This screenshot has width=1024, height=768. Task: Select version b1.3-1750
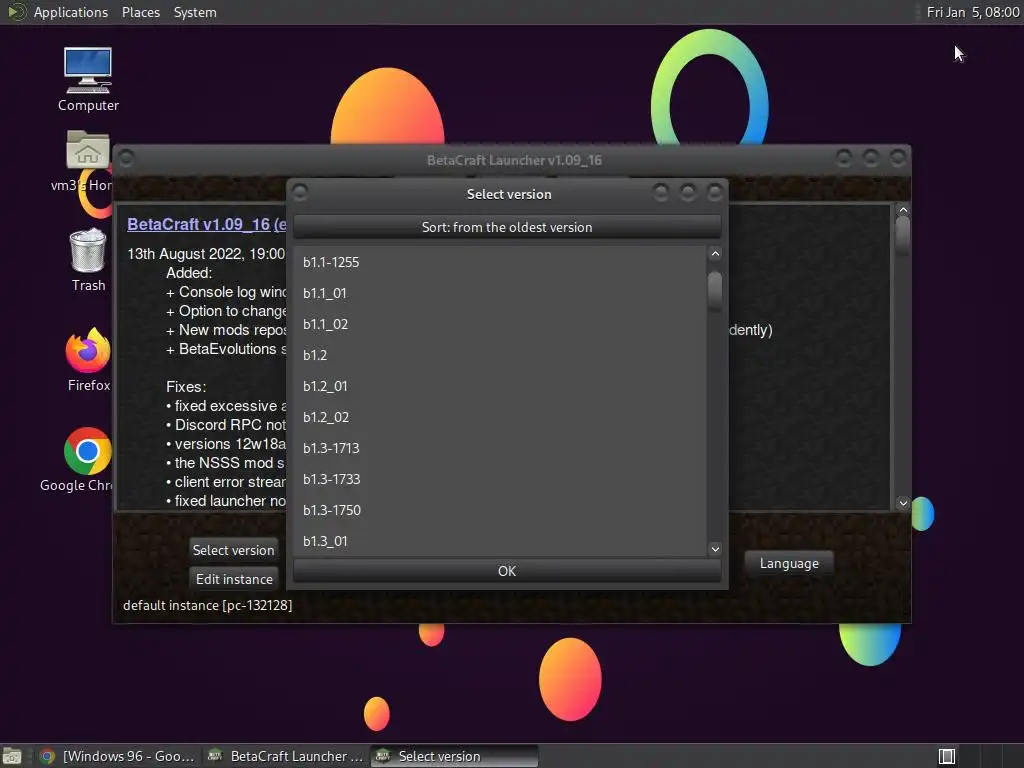click(x=500, y=510)
